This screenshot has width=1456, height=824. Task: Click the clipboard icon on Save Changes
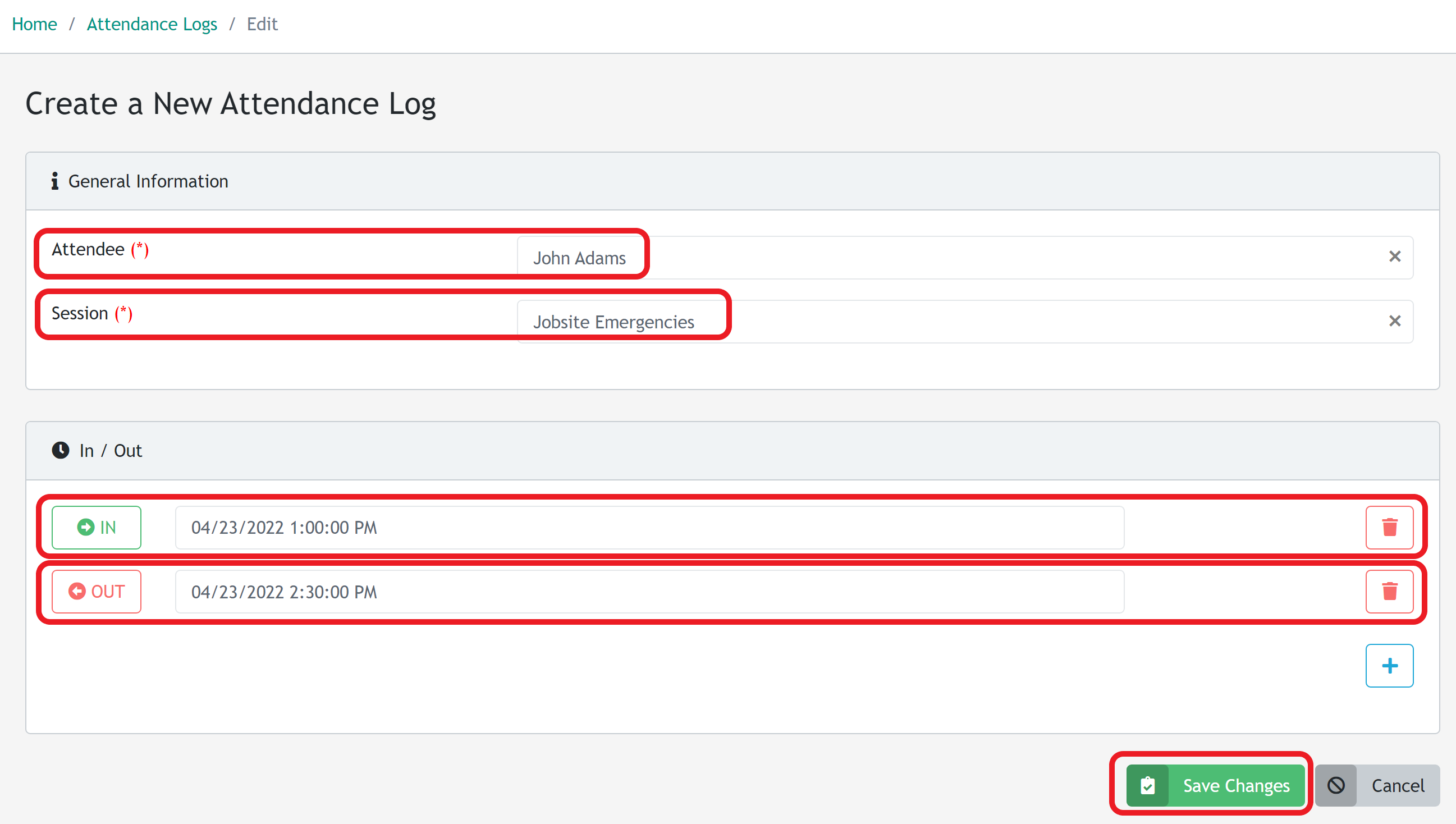click(x=1147, y=785)
